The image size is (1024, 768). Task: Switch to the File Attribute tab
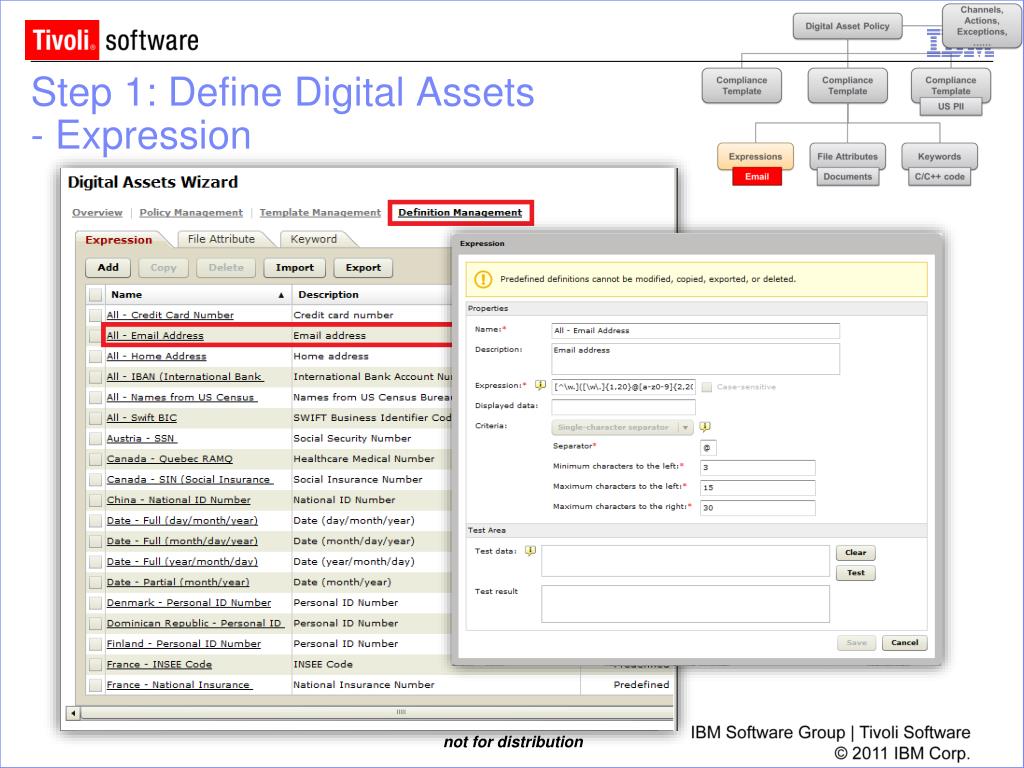click(221, 239)
